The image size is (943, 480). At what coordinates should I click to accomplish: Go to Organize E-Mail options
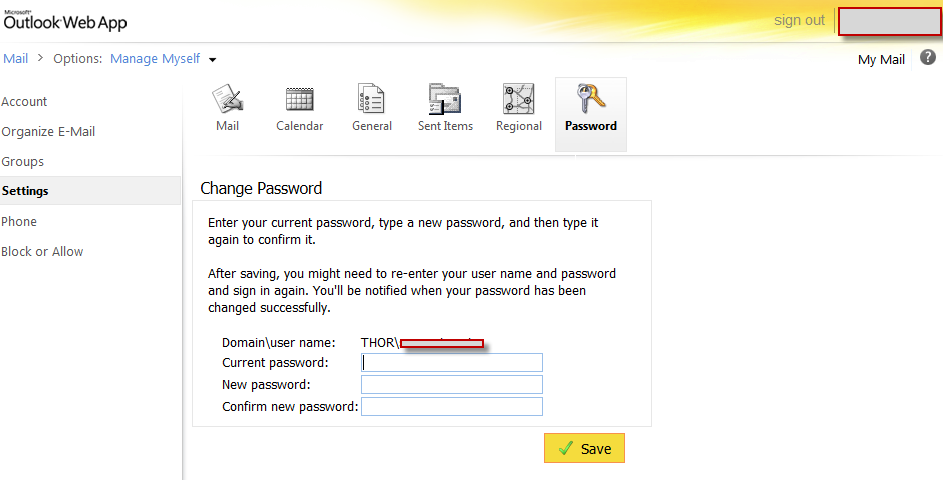(x=48, y=132)
